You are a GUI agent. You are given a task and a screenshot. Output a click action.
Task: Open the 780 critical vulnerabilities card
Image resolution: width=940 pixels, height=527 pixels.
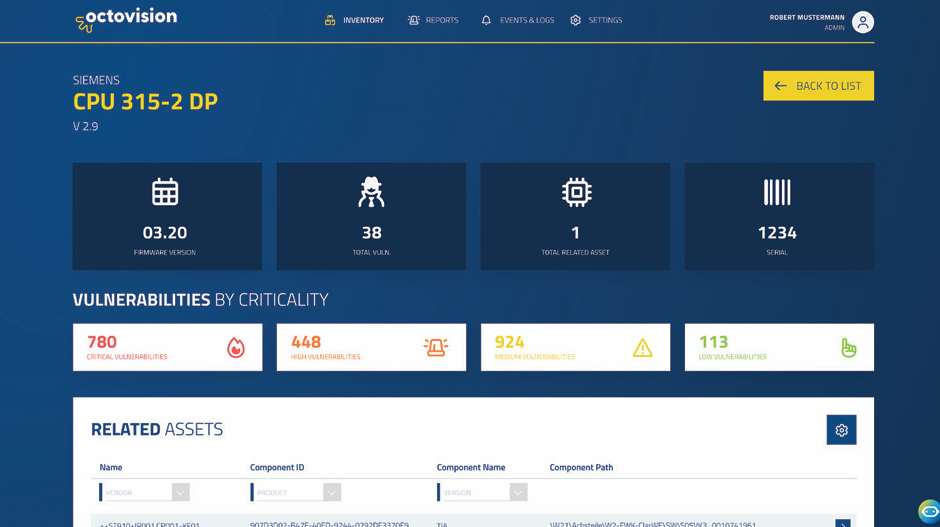(167, 347)
